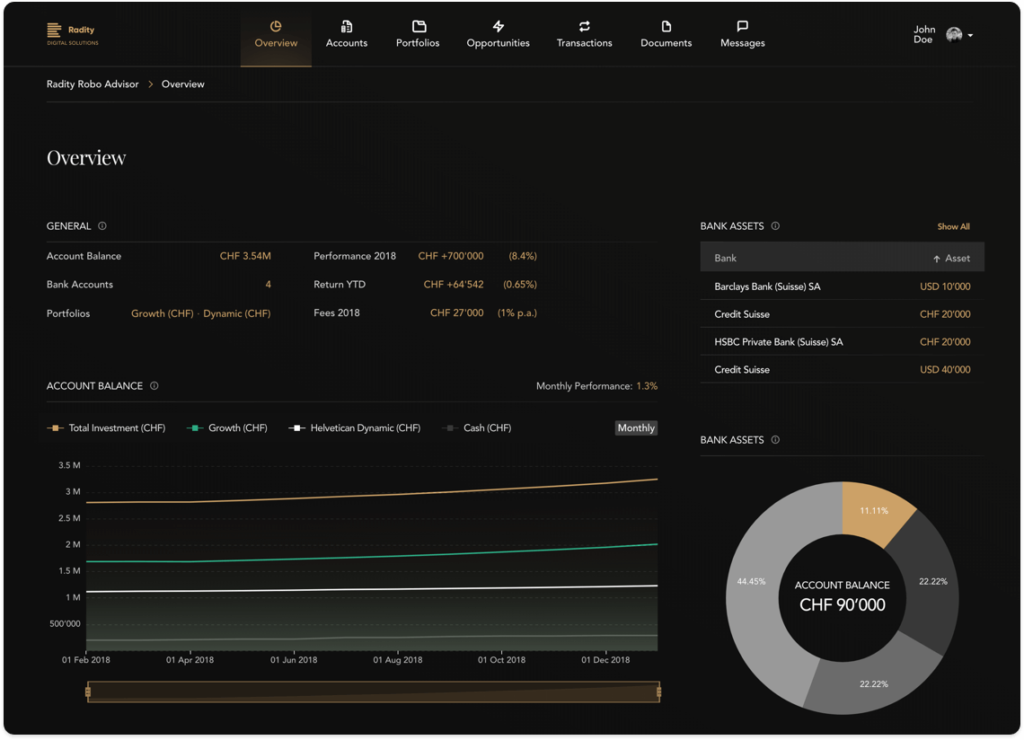The width and height of the screenshot is (1024, 740).
Task: Click info icon beside ACCOUNT BALANCE heading
Action: click(x=154, y=386)
